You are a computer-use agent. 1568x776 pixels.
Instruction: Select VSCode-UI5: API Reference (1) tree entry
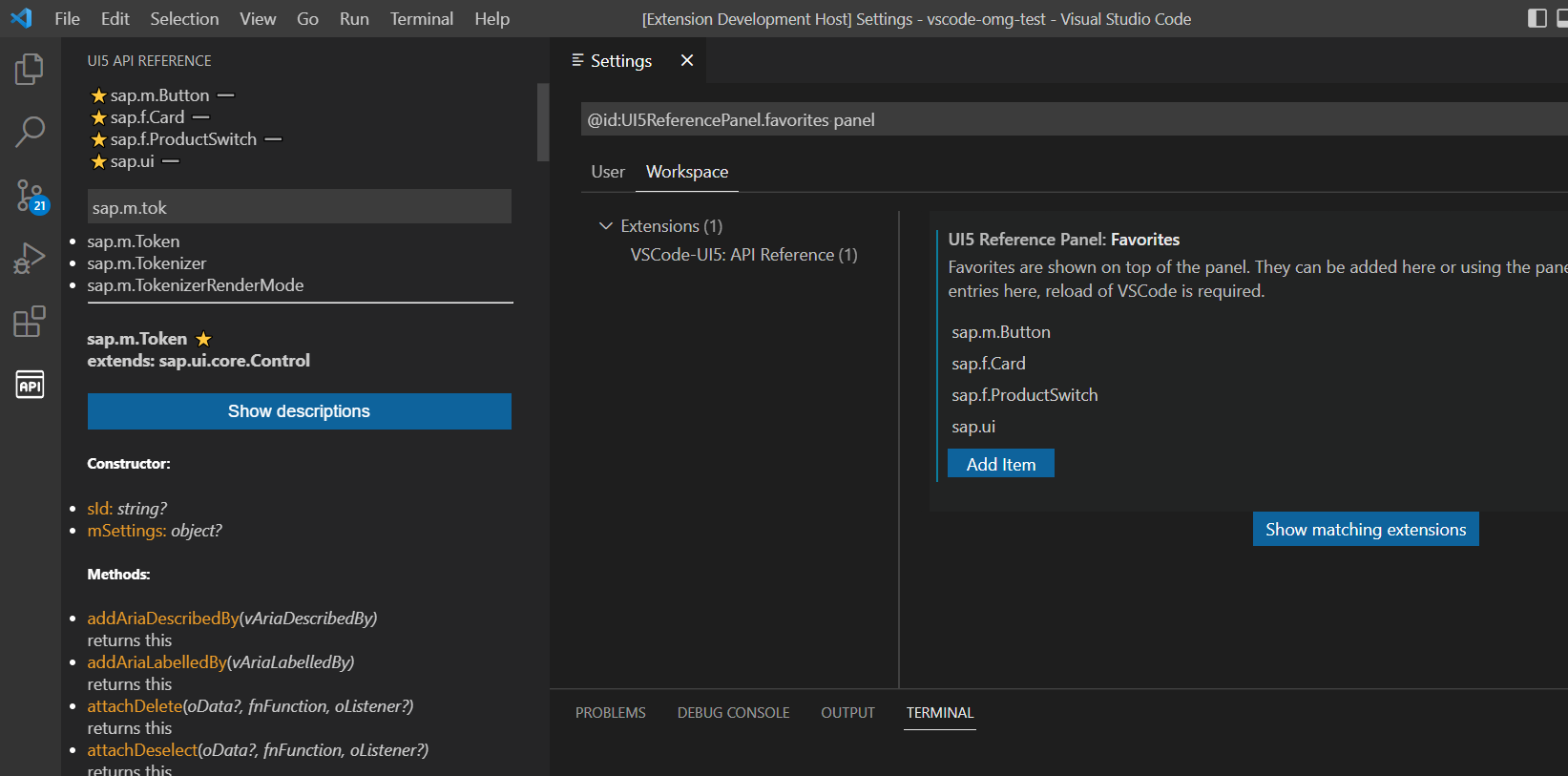coord(743,255)
